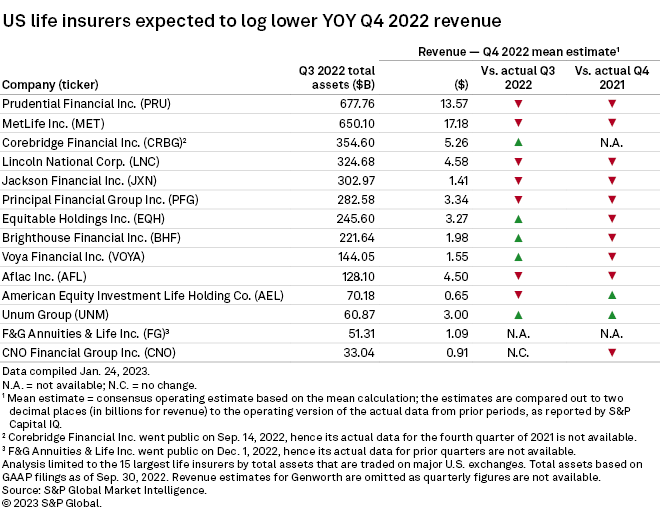Viewport: 660px width, 520px height.
Task: Click the revenue estimate value 17.18
Action: pos(456,123)
